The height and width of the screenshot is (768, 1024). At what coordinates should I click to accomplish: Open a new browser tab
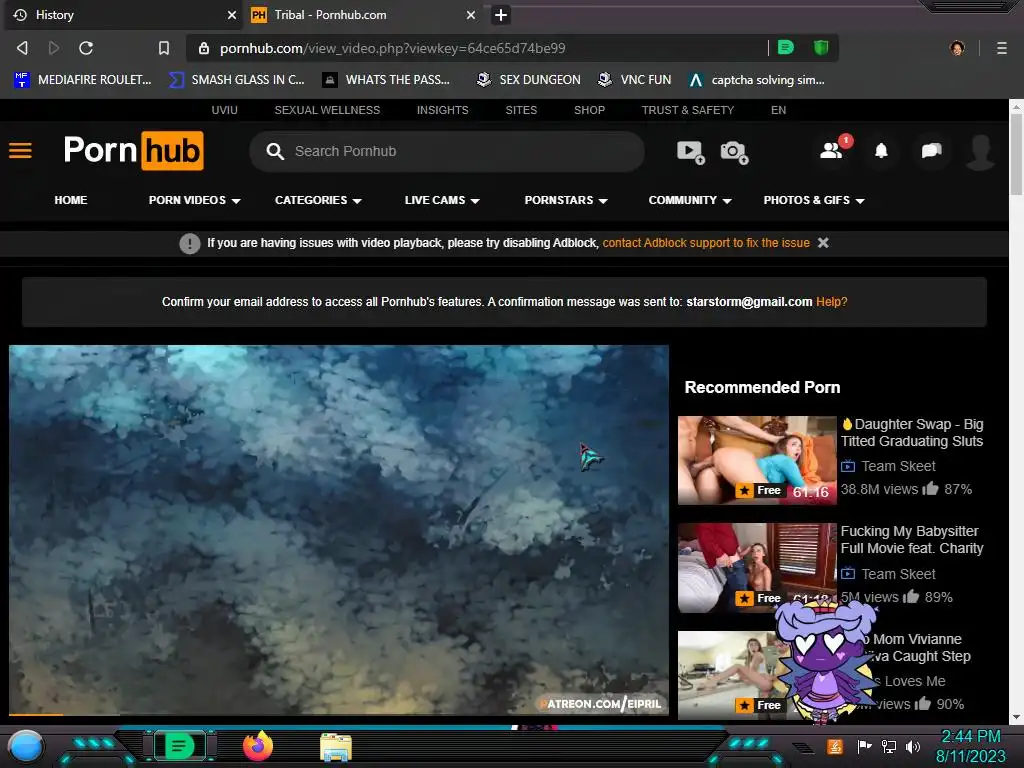[x=501, y=14]
